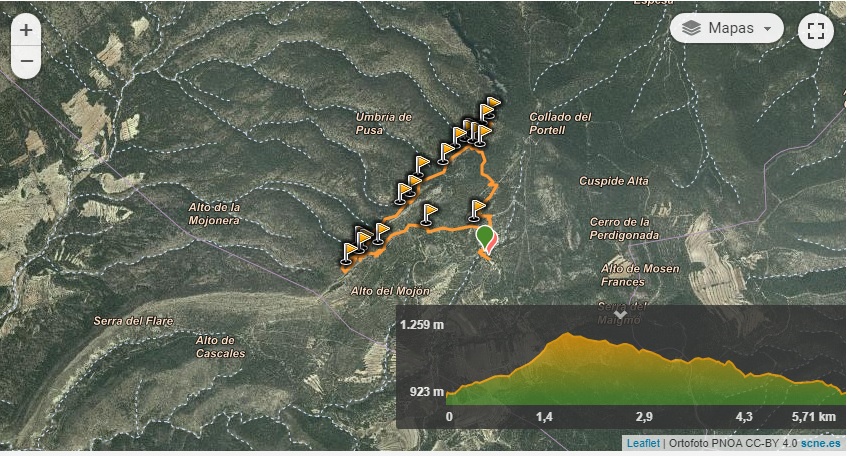Zoom in with the plus button
This screenshot has width=847, height=456.
[26, 30]
